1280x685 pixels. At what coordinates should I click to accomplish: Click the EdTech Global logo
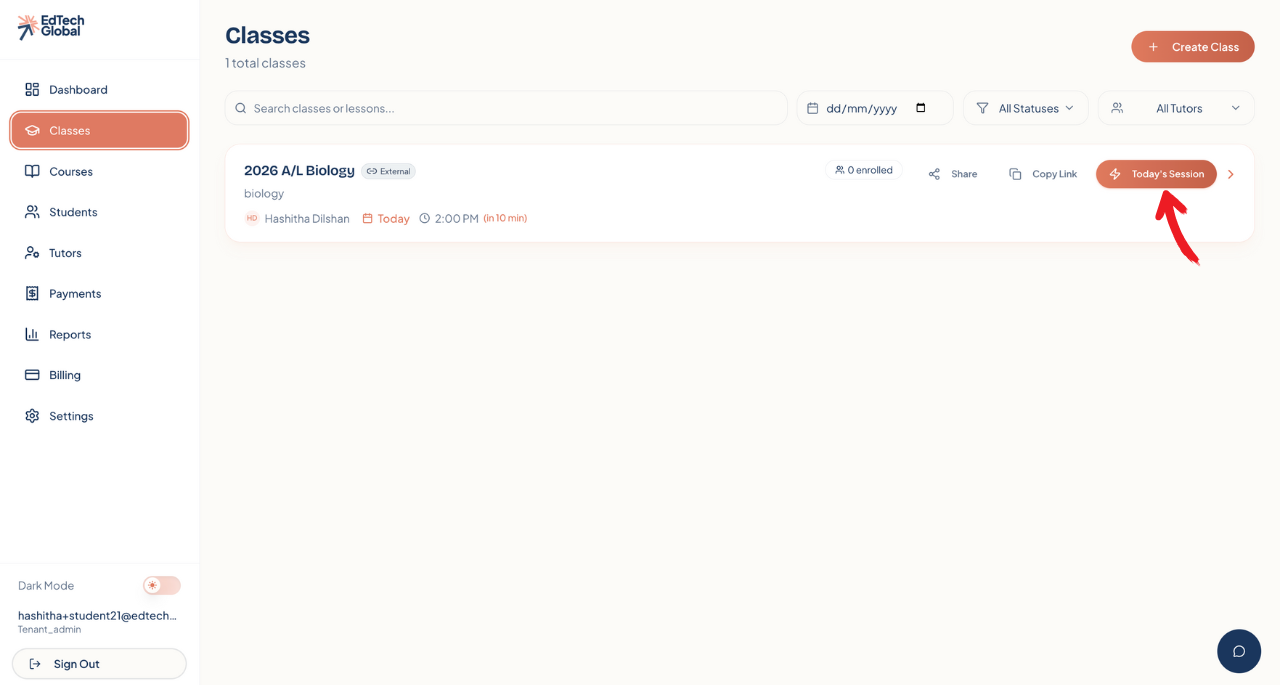tap(51, 27)
